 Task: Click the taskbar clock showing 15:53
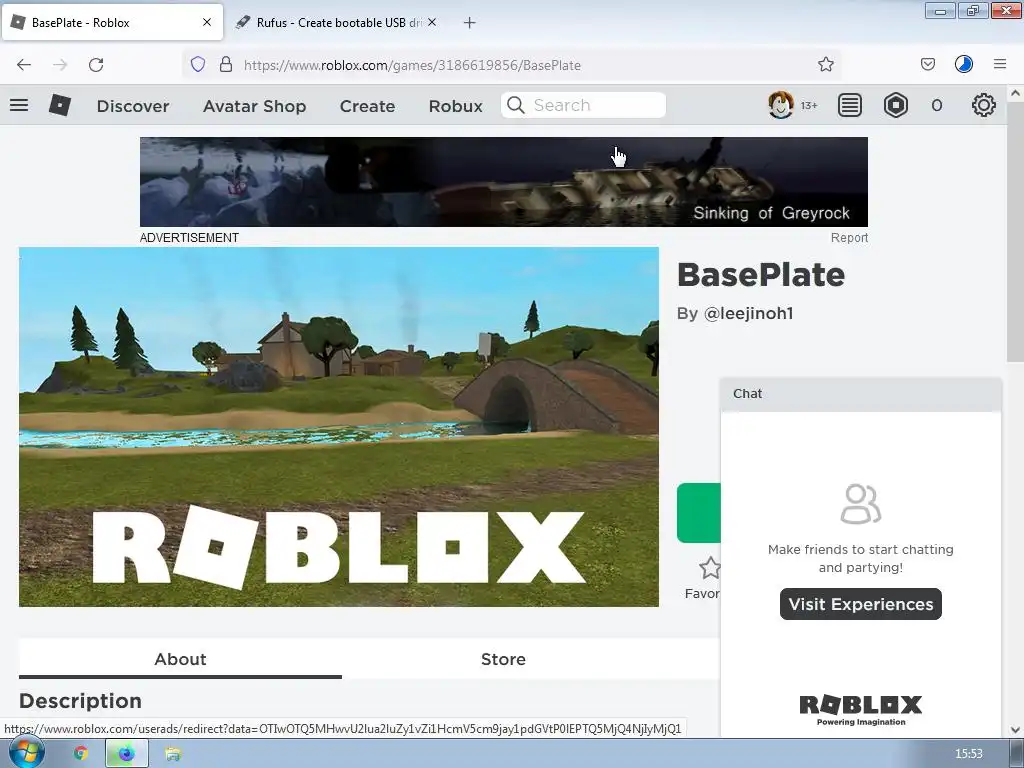968,754
